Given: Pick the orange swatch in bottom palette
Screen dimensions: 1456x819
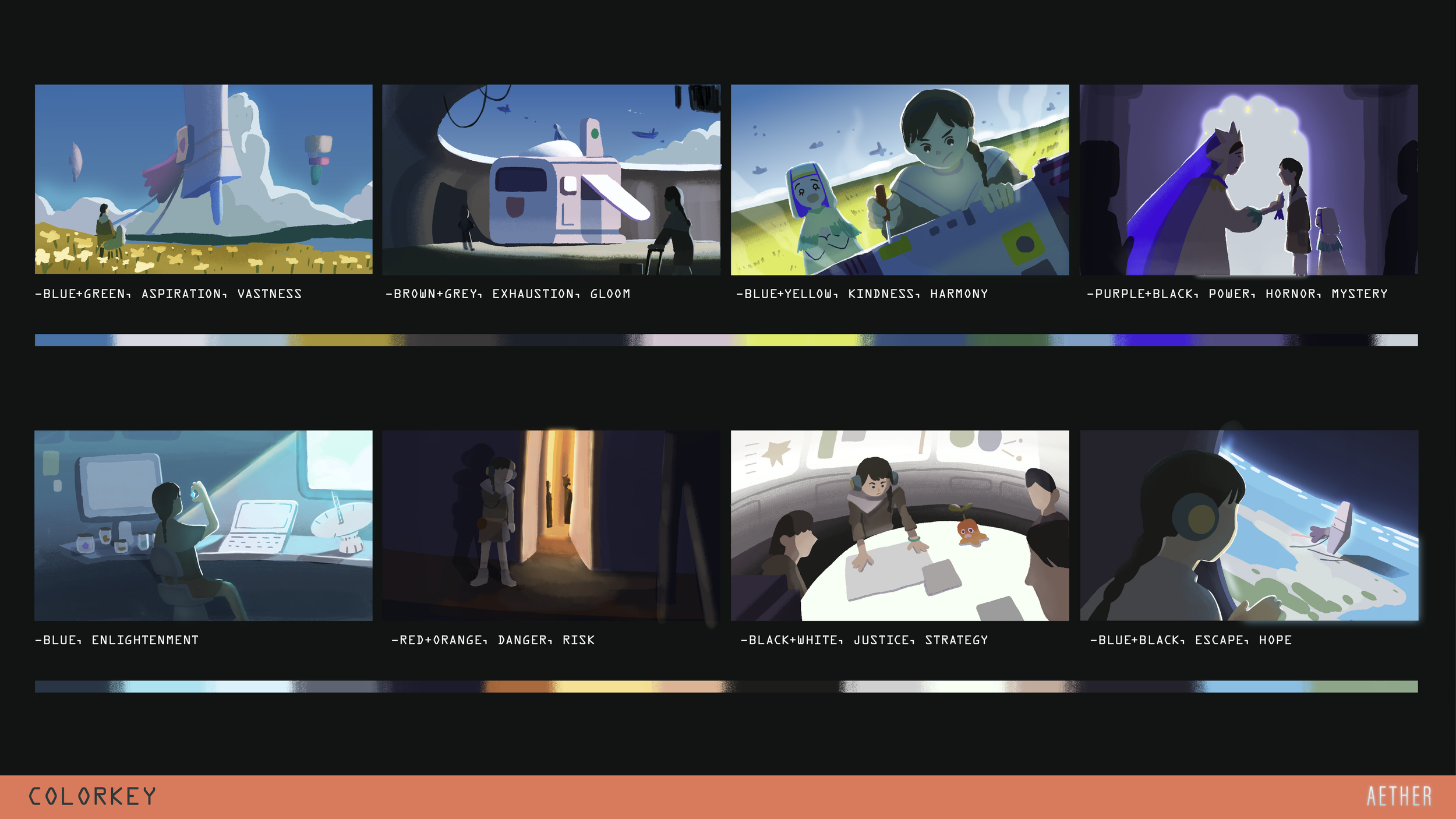Looking at the screenshot, I should click(x=515, y=686).
